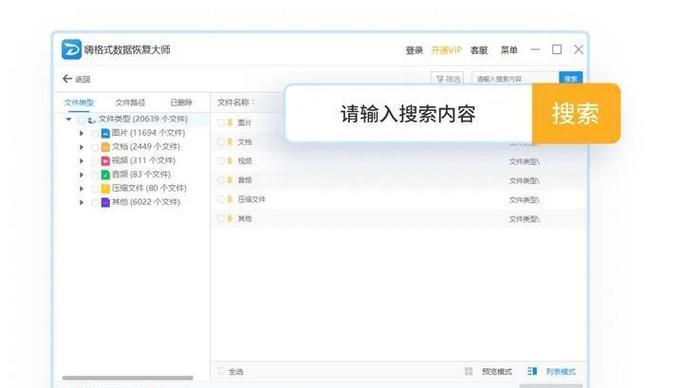Click the back arrow icon
Image resolution: width=683 pixels, height=388 pixels.
pos(67,79)
